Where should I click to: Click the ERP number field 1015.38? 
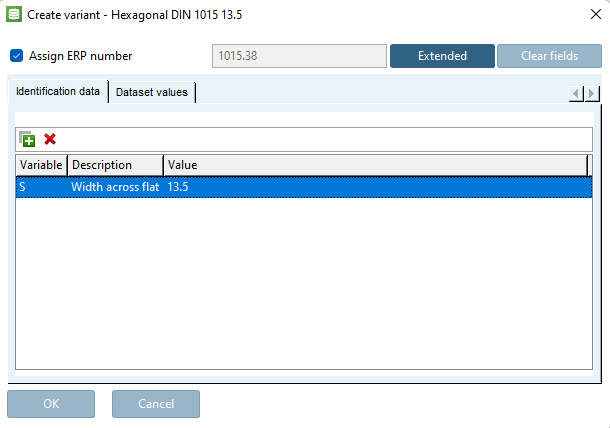click(x=299, y=56)
